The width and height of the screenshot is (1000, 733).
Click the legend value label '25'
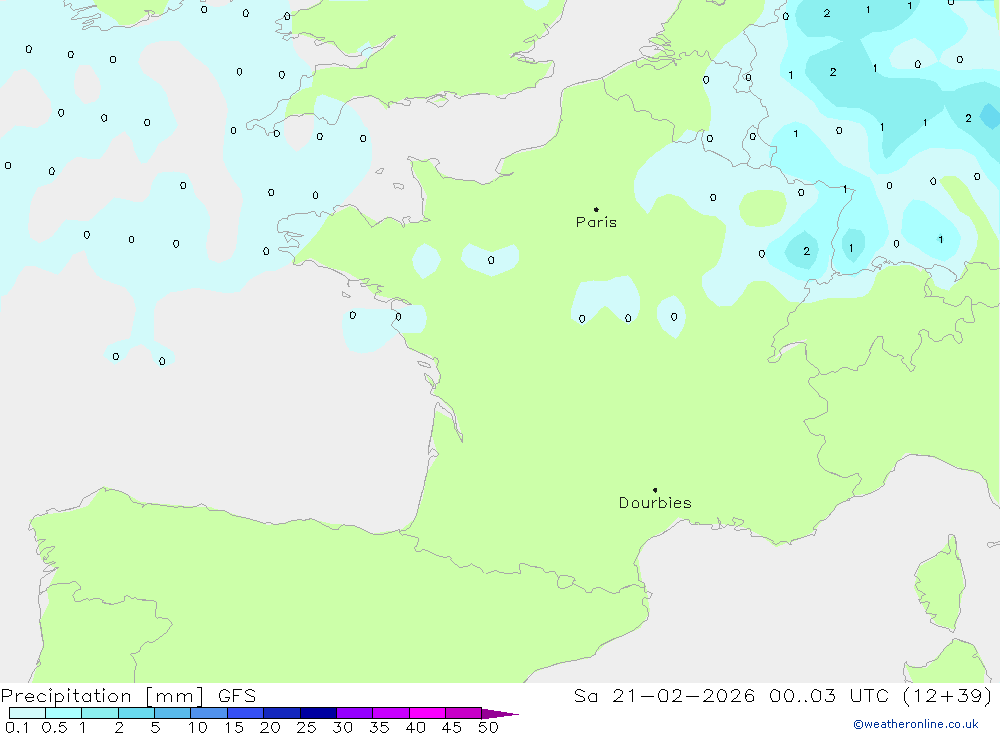click(x=306, y=727)
